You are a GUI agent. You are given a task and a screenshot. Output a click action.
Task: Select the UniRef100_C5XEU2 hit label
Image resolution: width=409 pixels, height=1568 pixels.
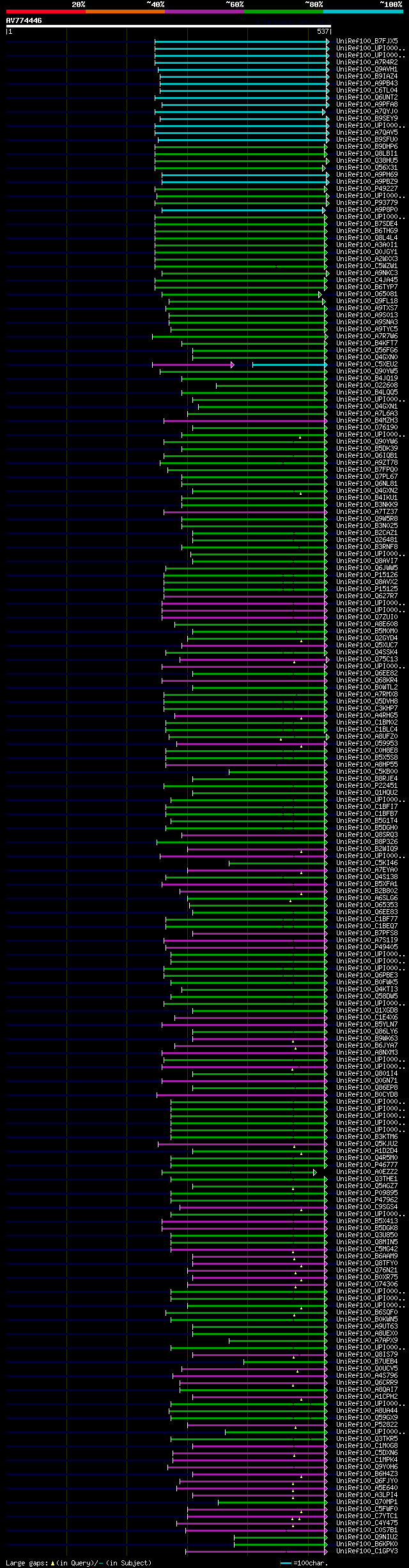367,364
